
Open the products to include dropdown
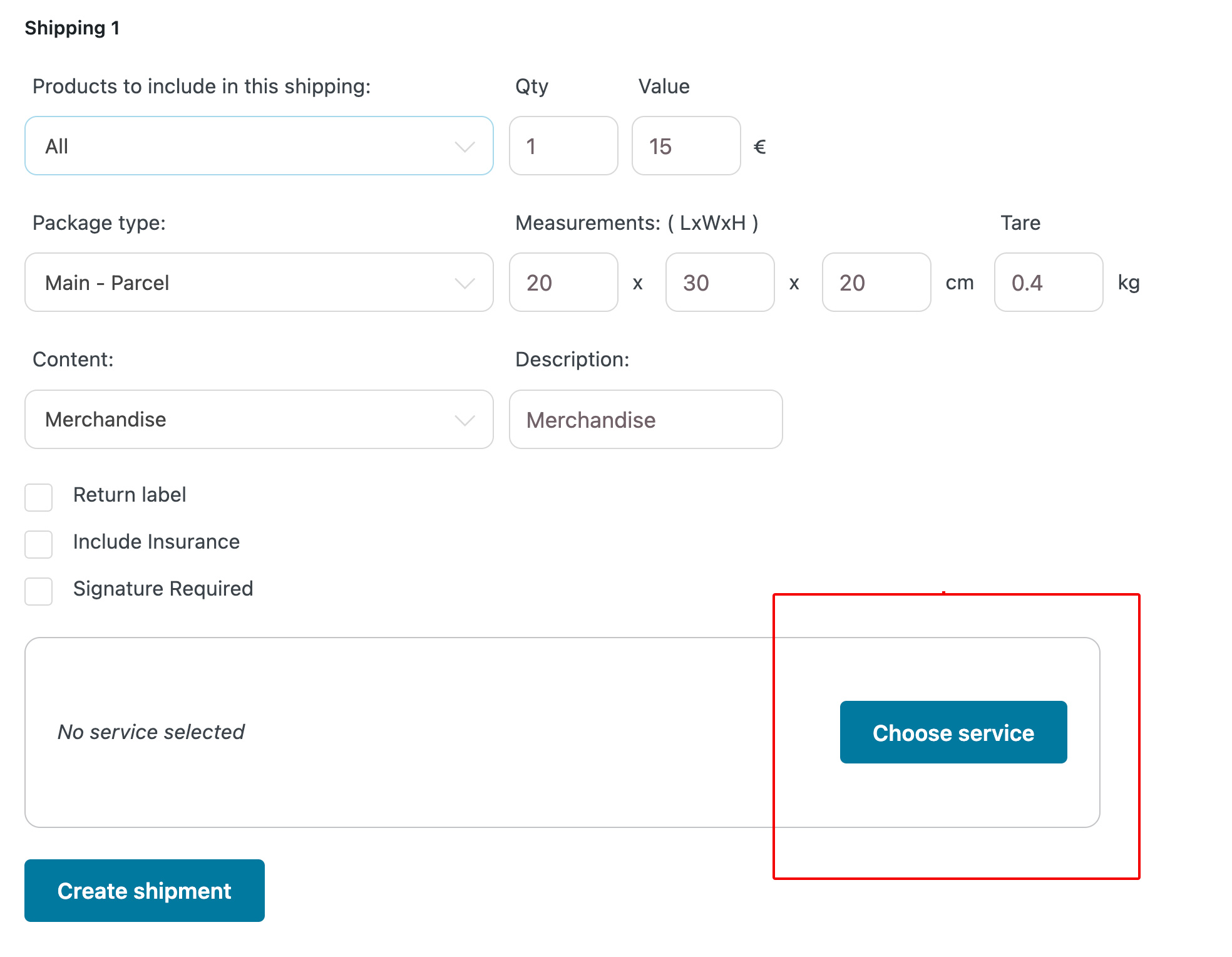pyautogui.click(x=259, y=145)
